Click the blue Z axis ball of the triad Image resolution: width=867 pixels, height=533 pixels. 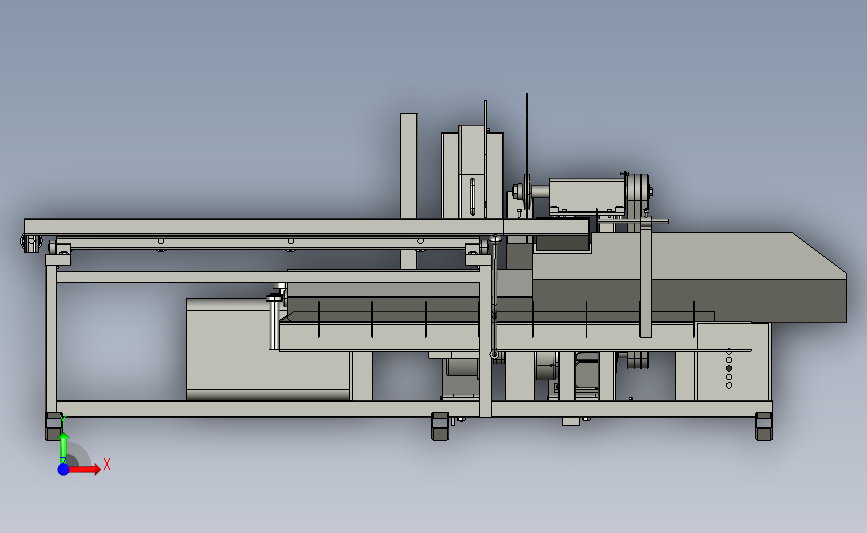(63, 469)
